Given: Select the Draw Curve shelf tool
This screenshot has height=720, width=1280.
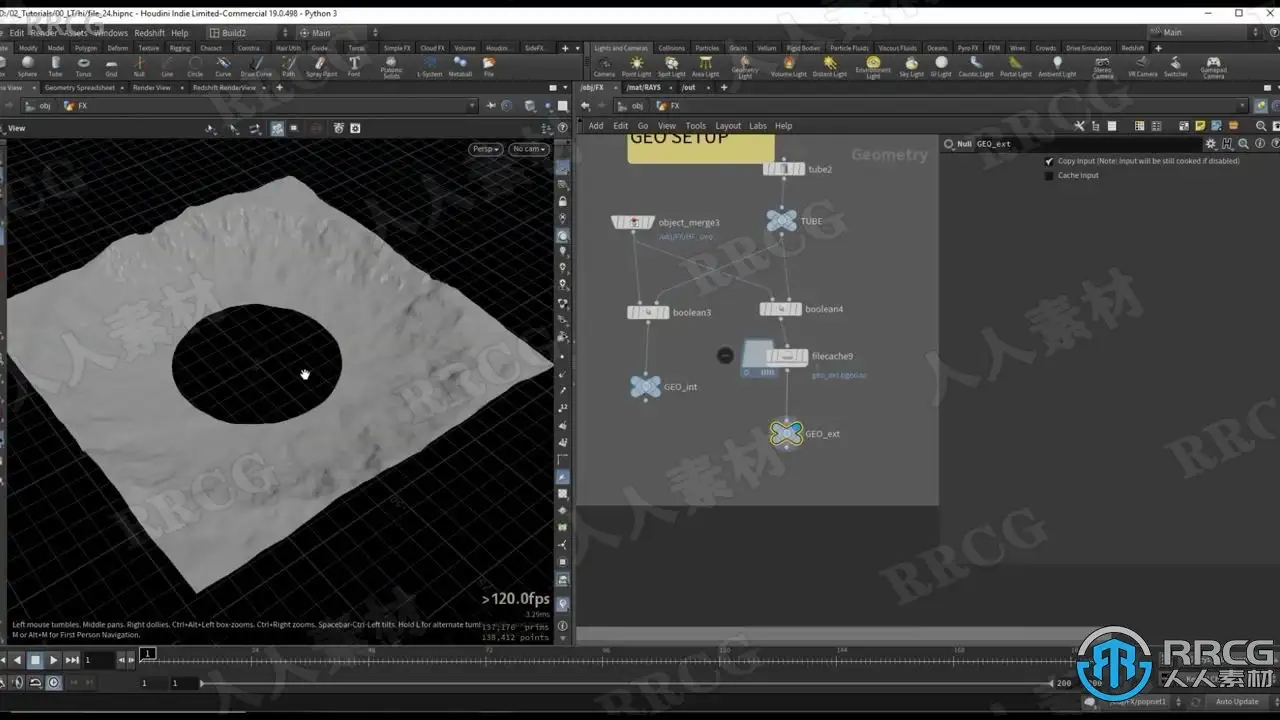Looking at the screenshot, I should pyautogui.click(x=256, y=66).
